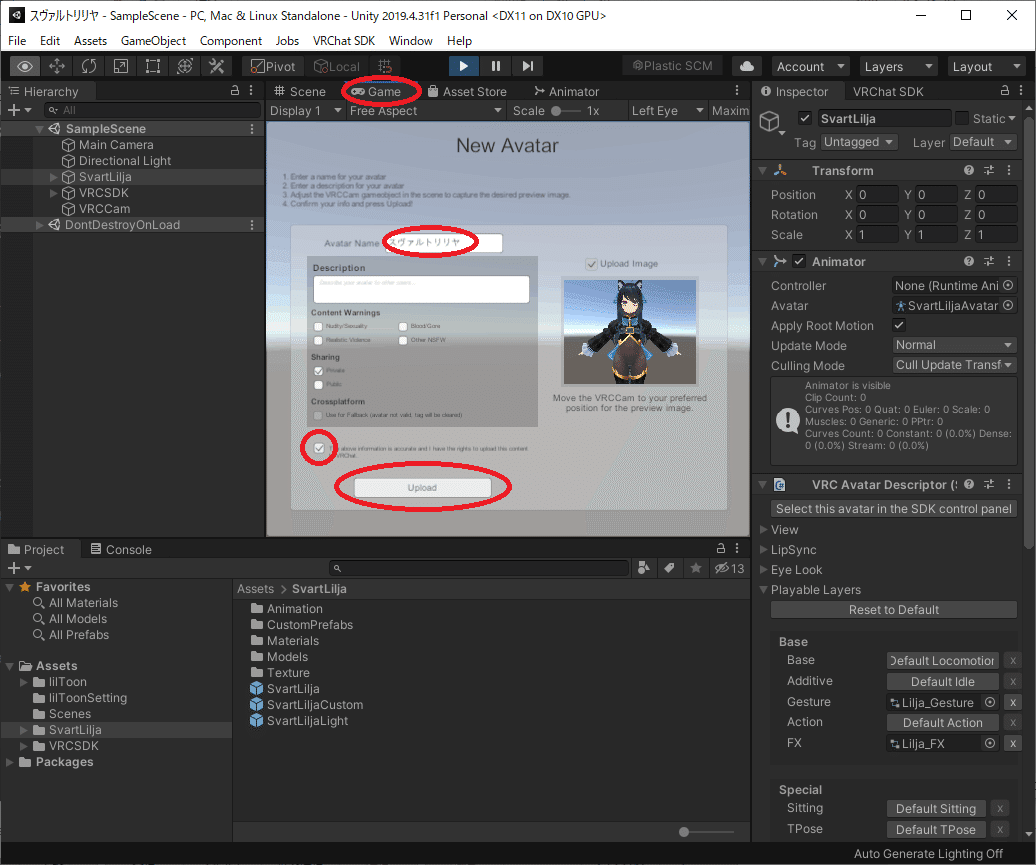The height and width of the screenshot is (865, 1036).
Task: Toggle Apply Root Motion checkbox
Action: tap(899, 325)
